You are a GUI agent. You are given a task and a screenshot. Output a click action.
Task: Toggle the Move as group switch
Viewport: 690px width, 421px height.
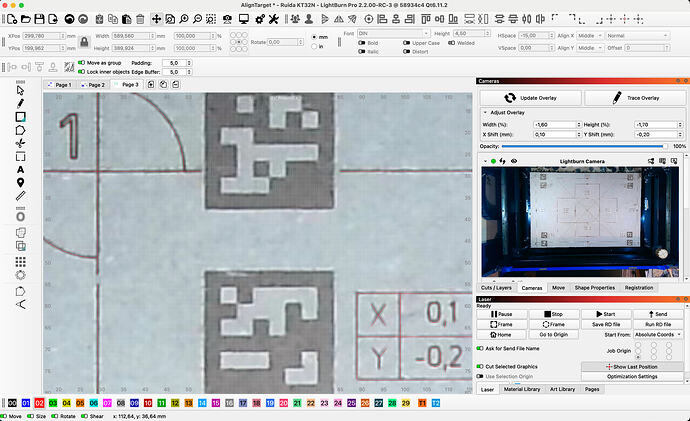coord(81,63)
